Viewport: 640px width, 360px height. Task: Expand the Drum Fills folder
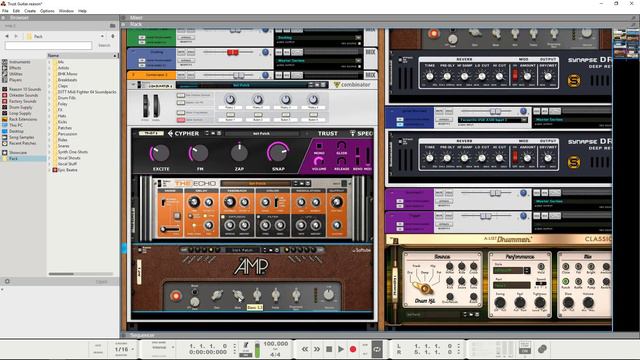click(x=49, y=98)
